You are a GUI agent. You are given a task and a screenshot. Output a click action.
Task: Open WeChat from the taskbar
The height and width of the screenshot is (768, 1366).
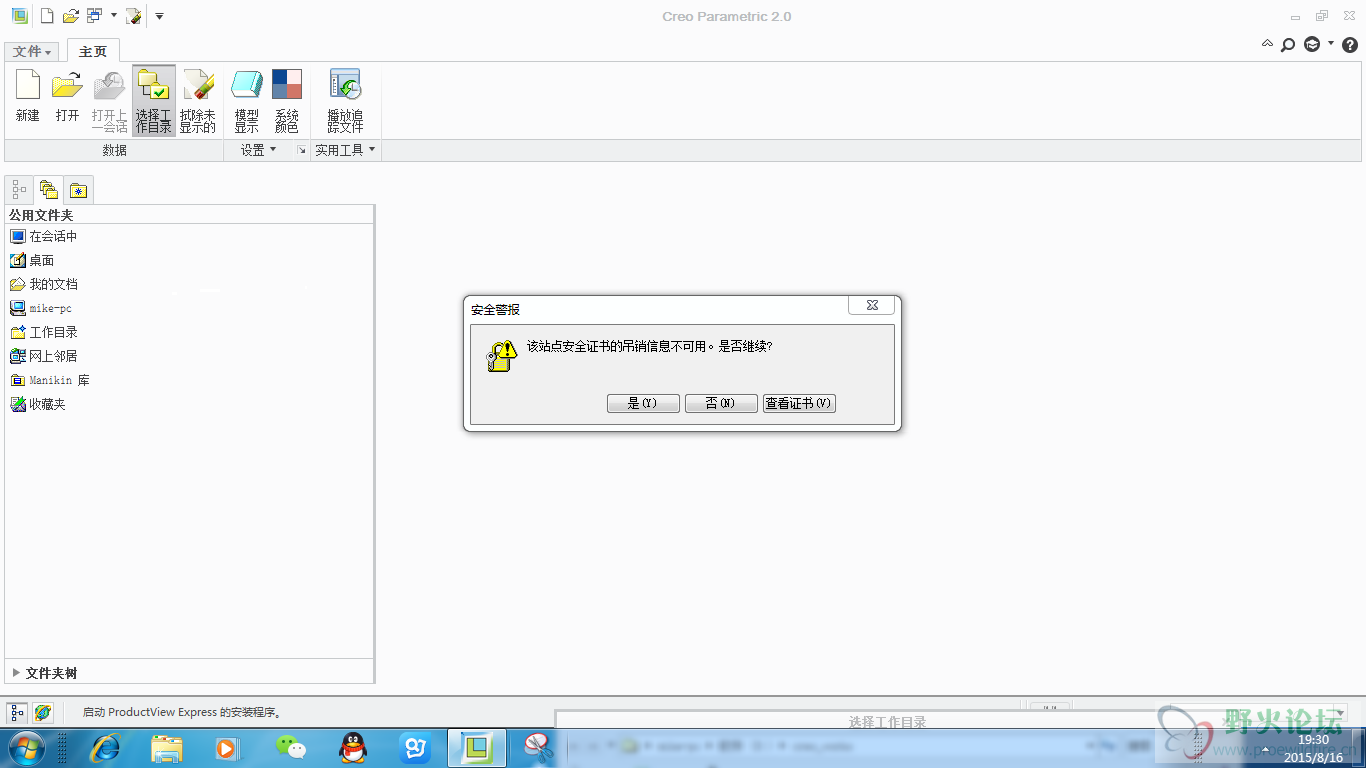click(291, 747)
